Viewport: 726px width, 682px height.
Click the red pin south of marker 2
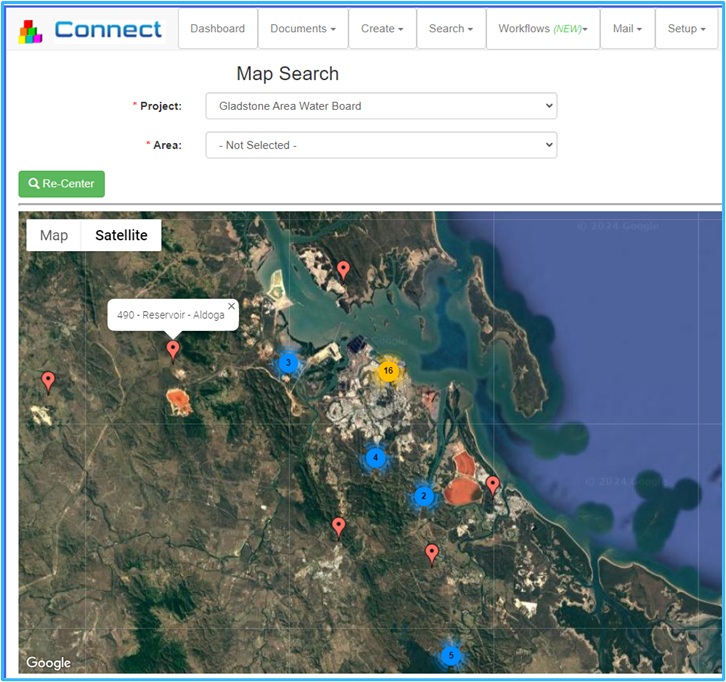(432, 554)
